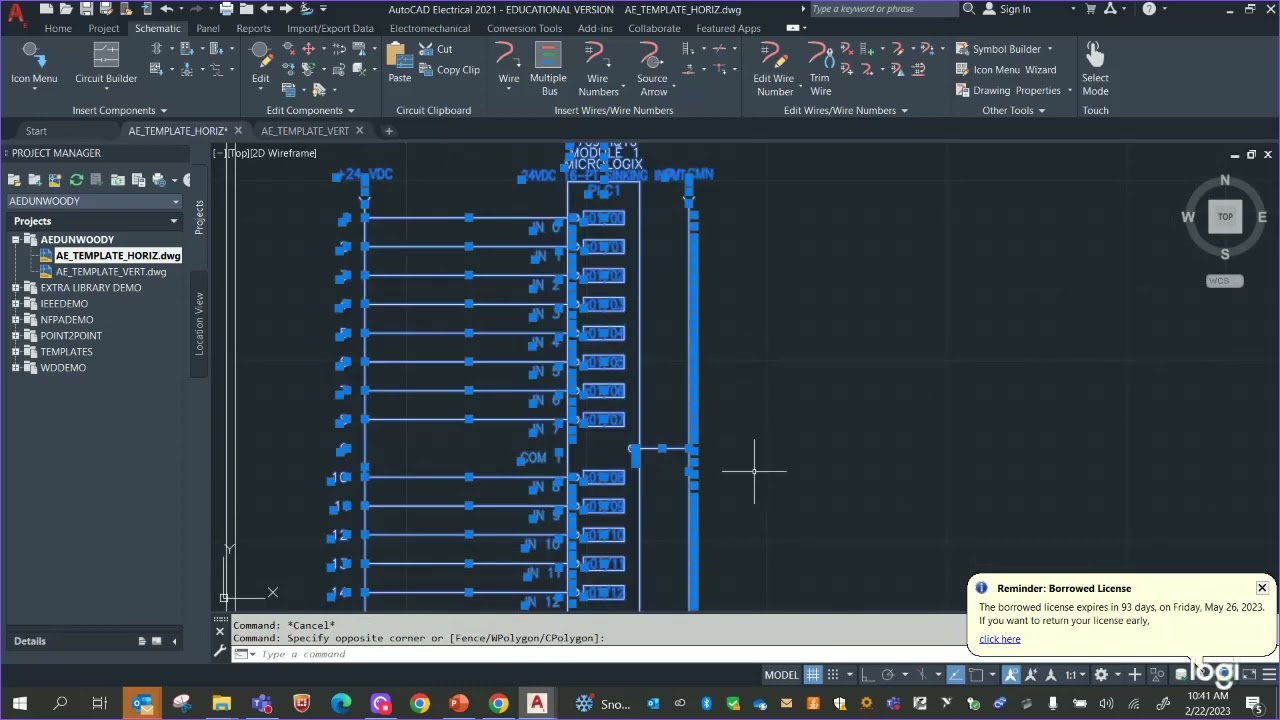This screenshot has height=720, width=1280.
Task: Click 'click here' license link
Action: point(1000,639)
